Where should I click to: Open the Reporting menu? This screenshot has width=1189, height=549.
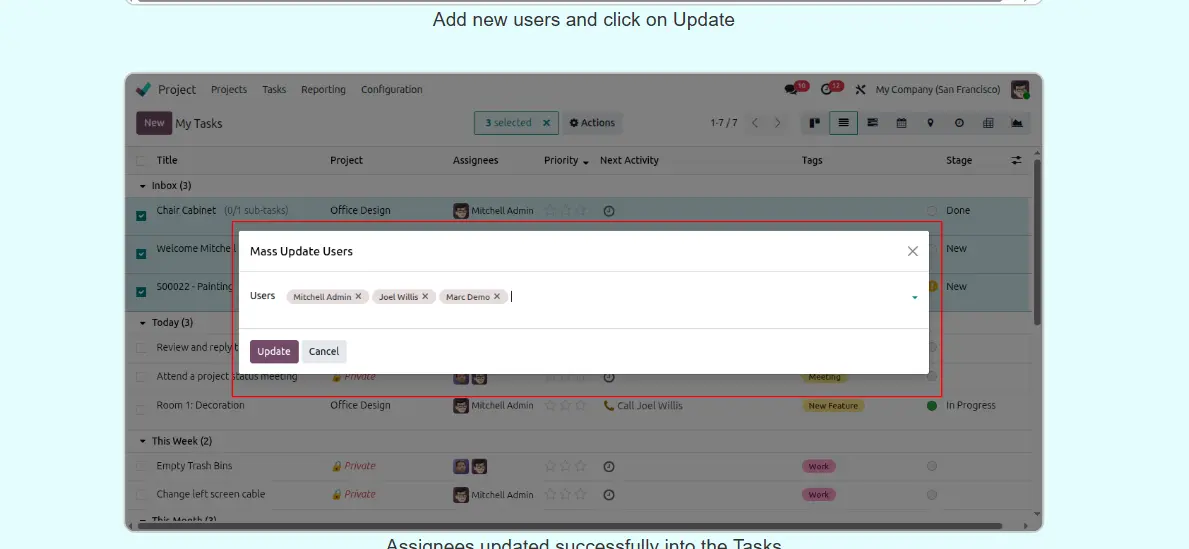323,89
